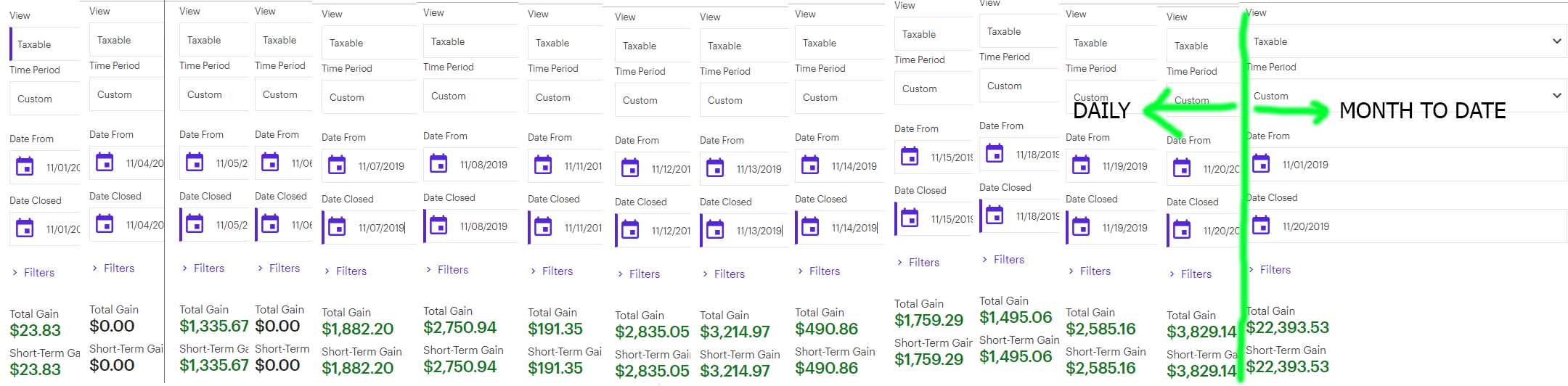Viewport: 1568px width, 386px height.
Task: Open the calendar icon next to Date Closed 11/14/2019
Action: click(811, 227)
